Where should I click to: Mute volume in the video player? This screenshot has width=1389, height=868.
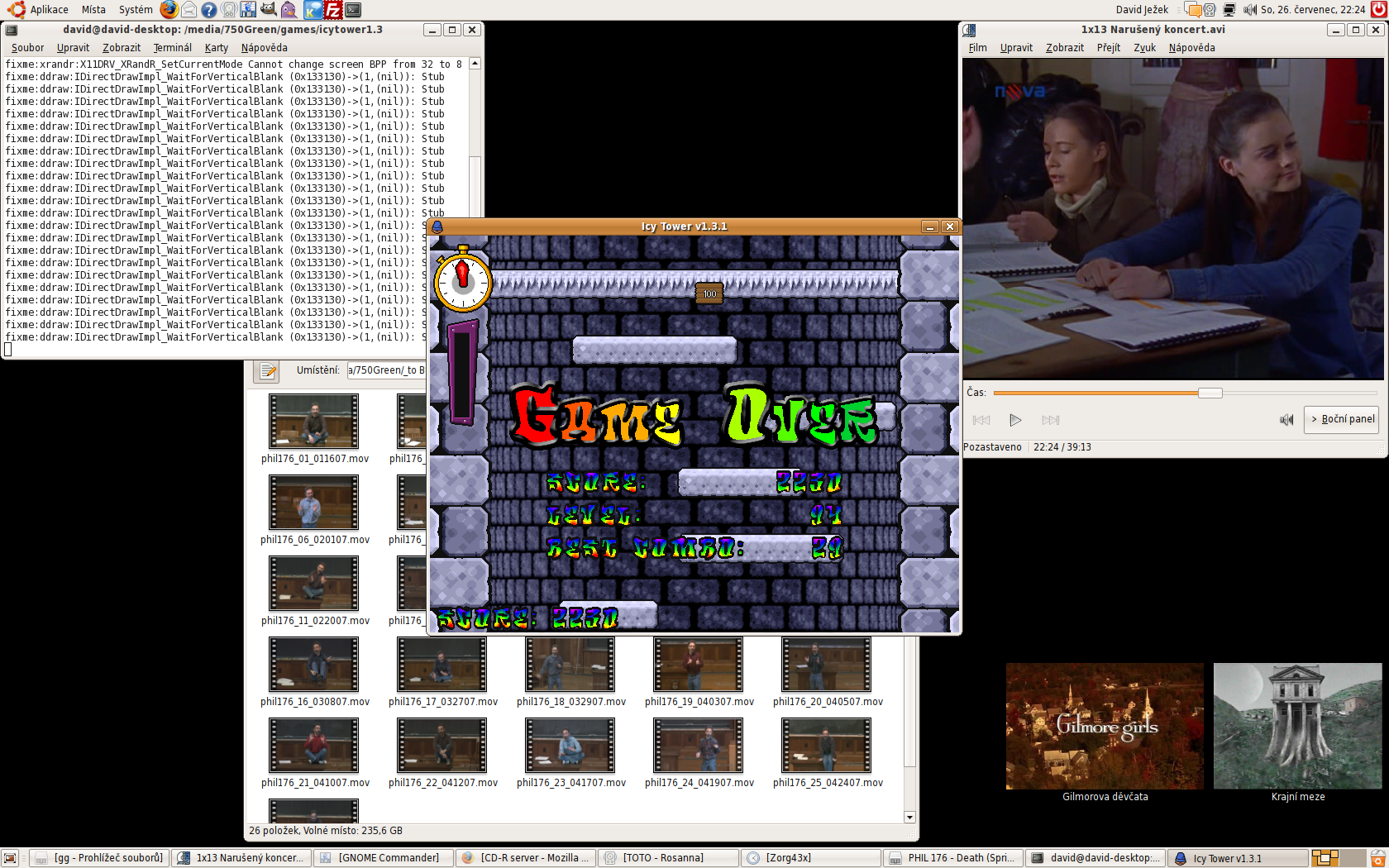pyautogui.click(x=1286, y=420)
